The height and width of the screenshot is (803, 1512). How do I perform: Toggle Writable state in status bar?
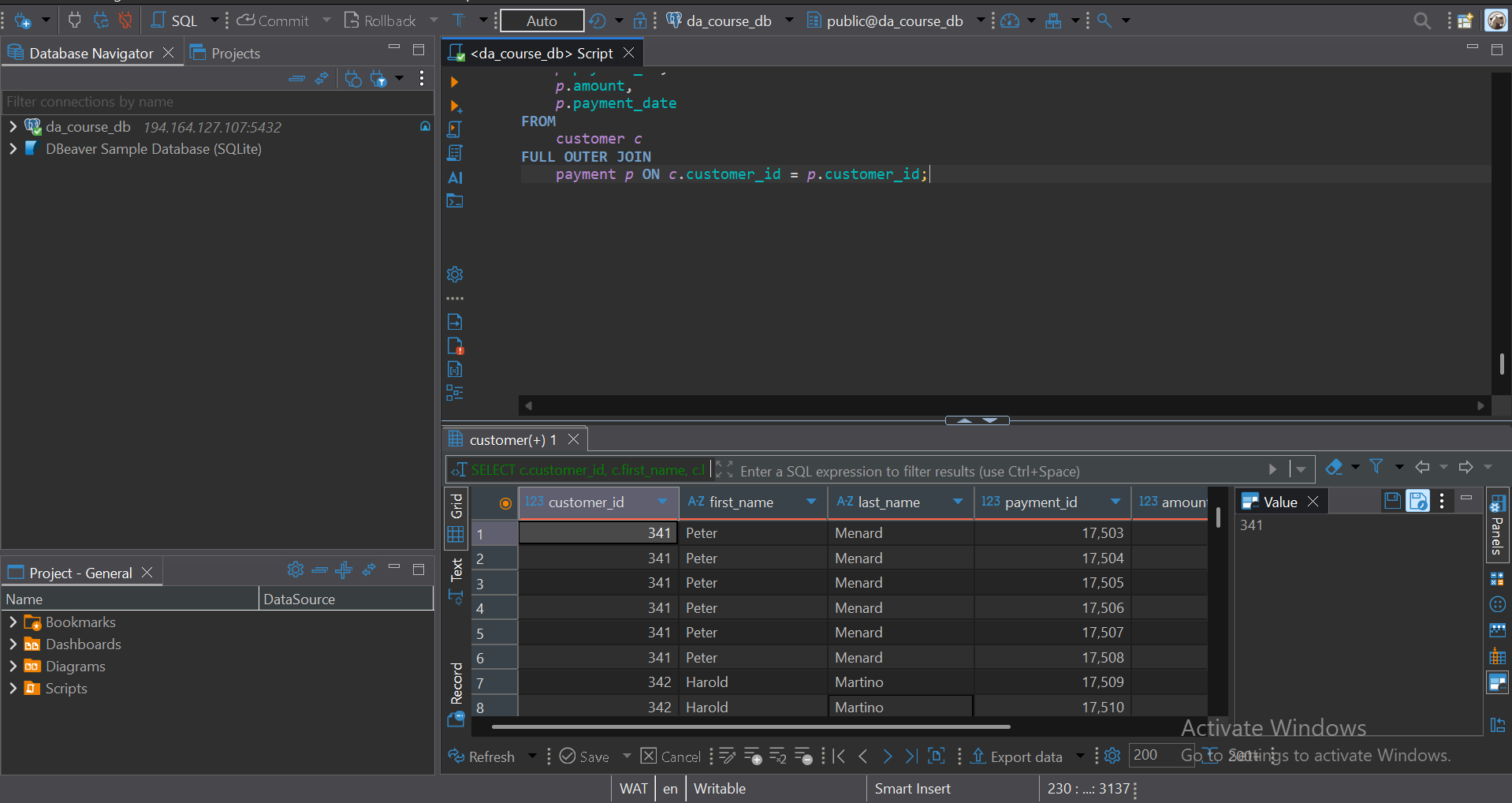[719, 789]
